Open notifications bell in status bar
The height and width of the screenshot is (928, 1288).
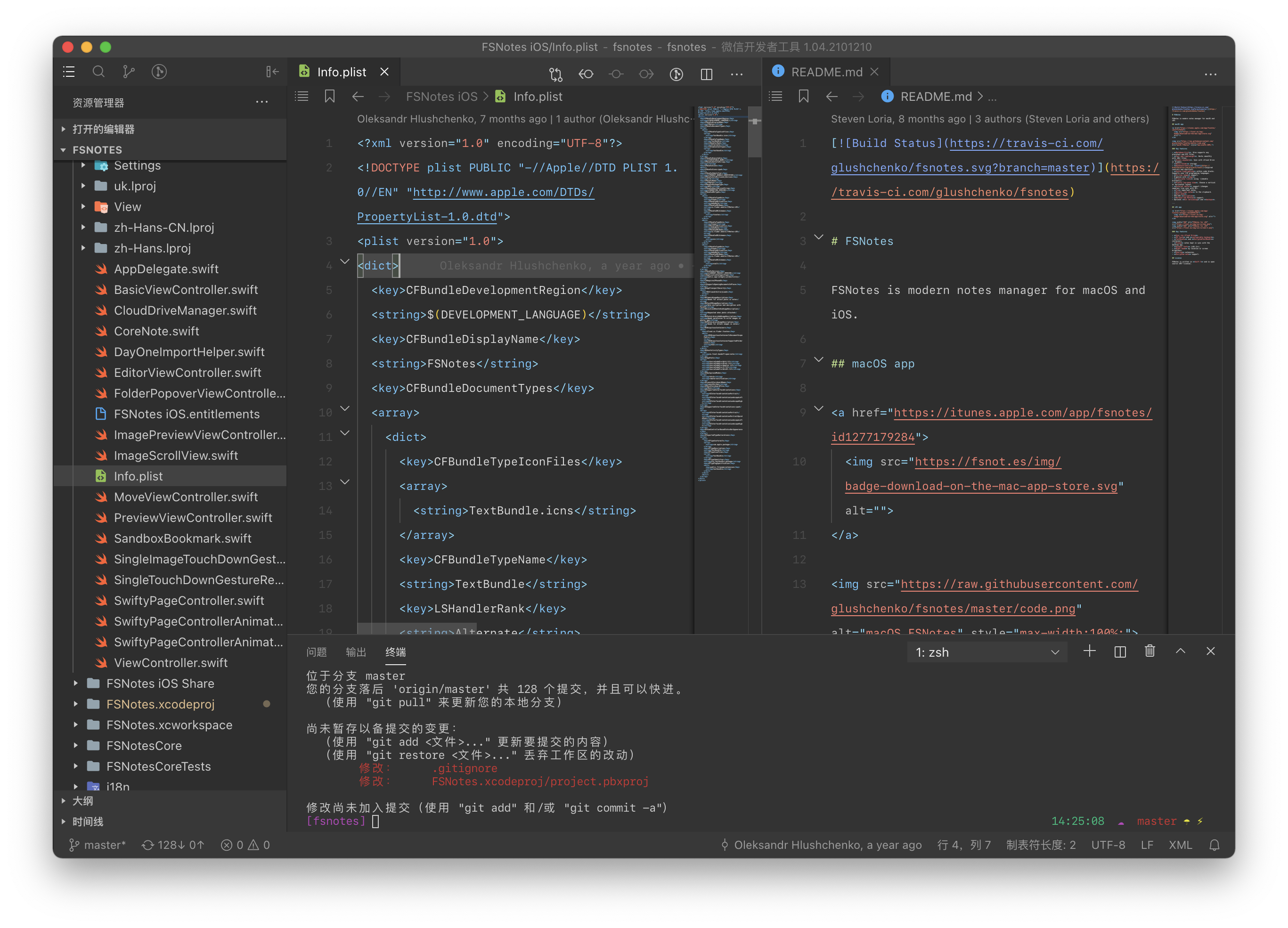1214,845
